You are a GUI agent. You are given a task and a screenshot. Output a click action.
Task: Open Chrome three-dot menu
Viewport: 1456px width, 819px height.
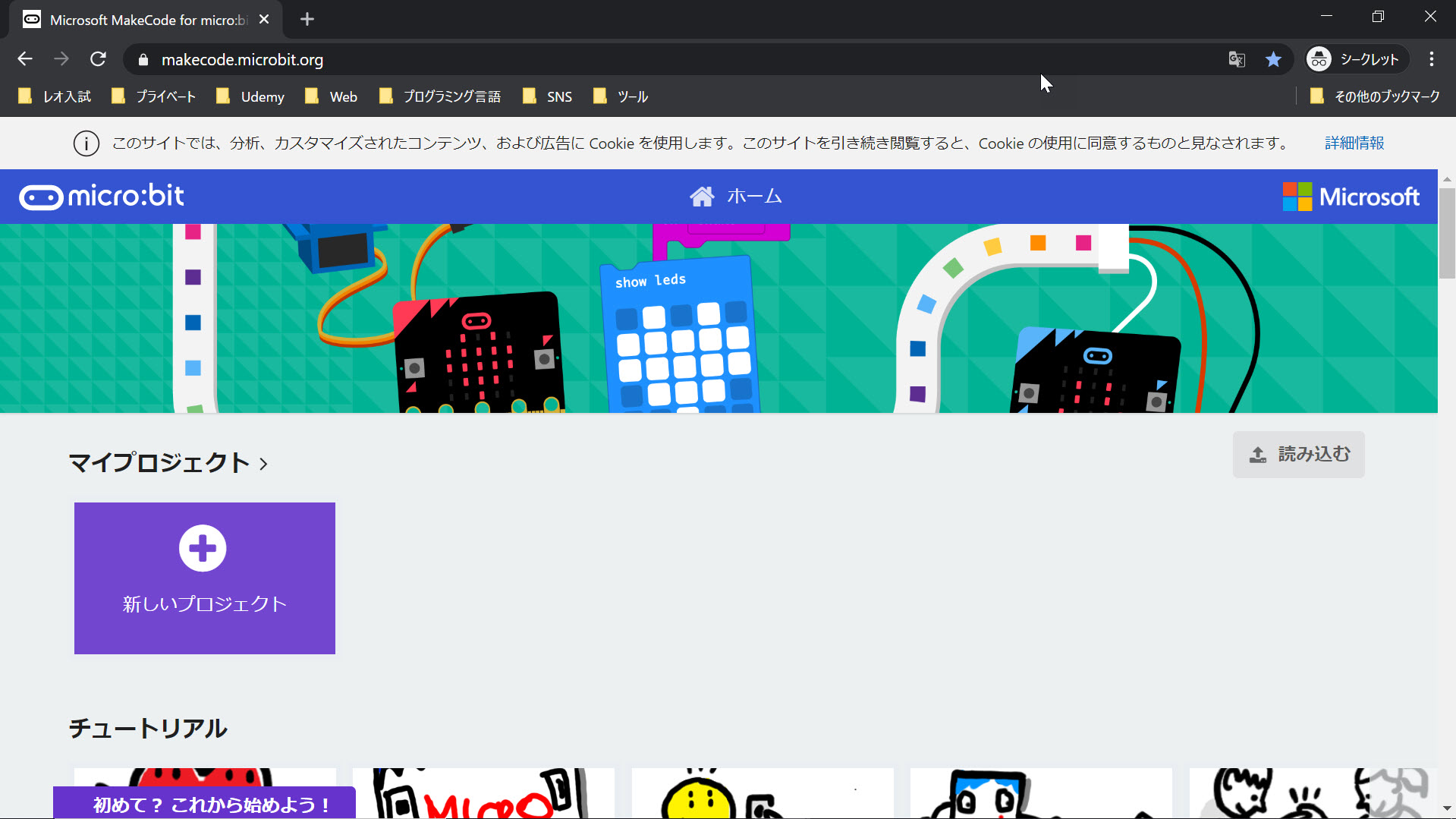tap(1432, 59)
